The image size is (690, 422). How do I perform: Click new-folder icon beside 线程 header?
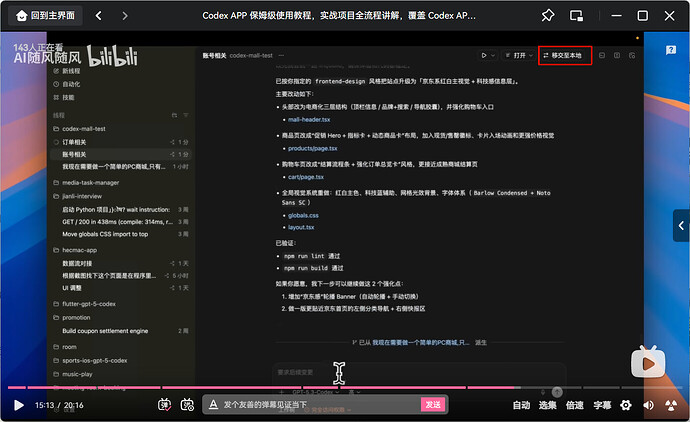point(174,115)
